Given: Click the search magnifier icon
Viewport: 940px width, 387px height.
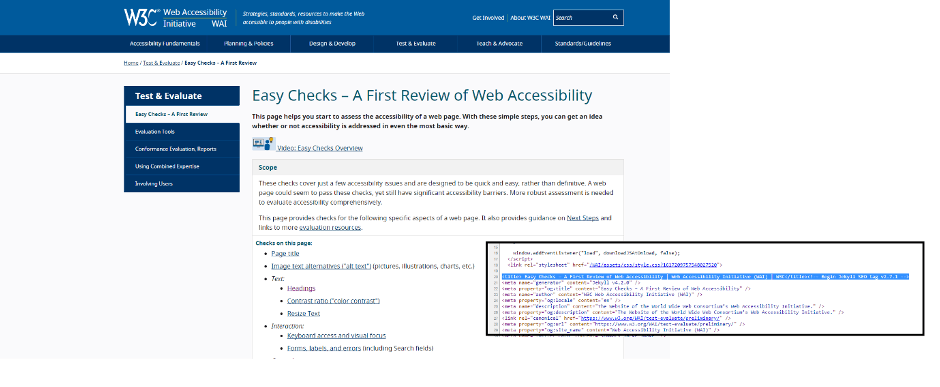Looking at the screenshot, I should click(615, 17).
